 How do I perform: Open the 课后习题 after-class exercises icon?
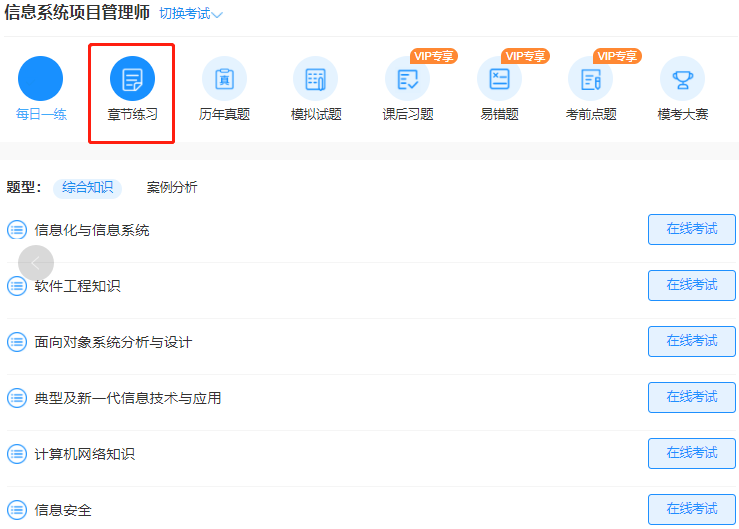pos(408,79)
